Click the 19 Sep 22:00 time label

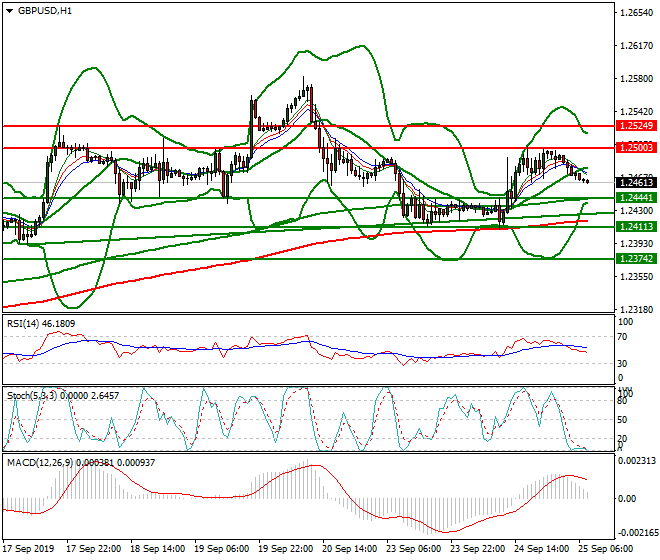click(x=285, y=549)
